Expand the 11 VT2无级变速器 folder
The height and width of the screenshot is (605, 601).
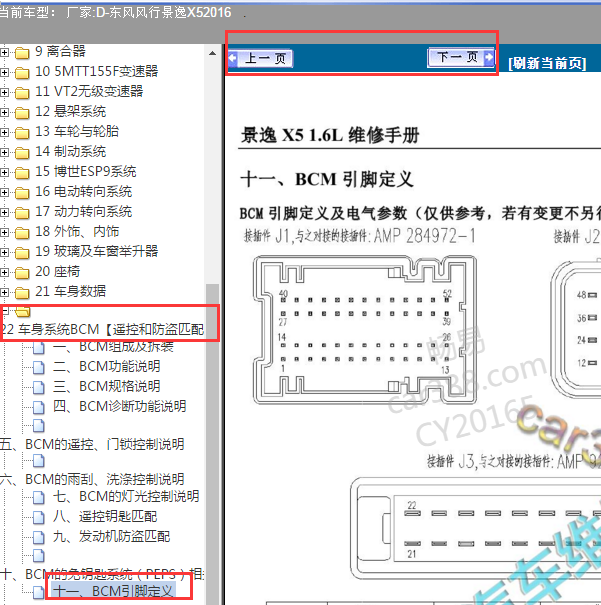coord(4,92)
